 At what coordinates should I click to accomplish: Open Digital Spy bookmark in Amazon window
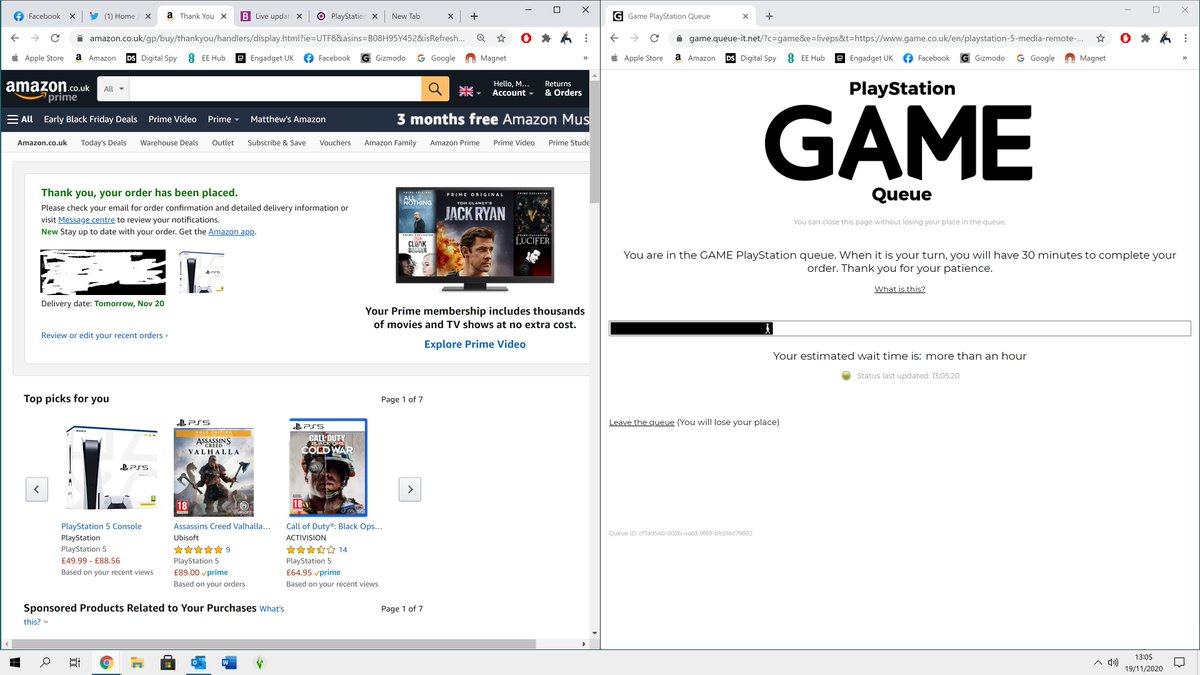(x=151, y=58)
